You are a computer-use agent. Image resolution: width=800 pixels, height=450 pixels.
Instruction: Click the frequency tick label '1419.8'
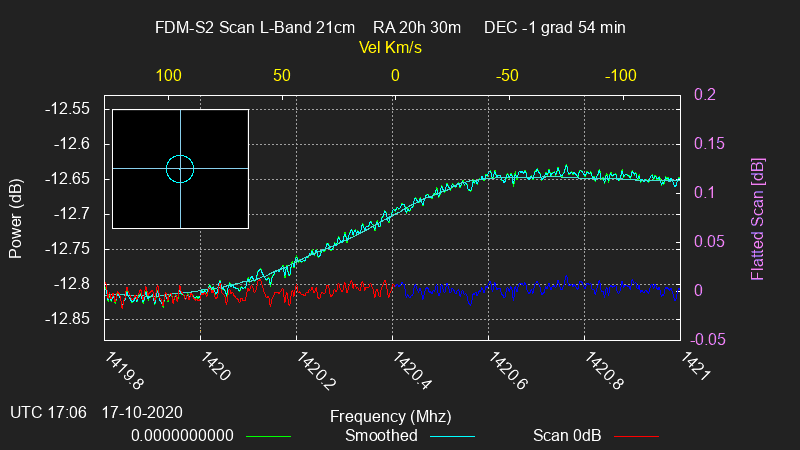coord(124,371)
